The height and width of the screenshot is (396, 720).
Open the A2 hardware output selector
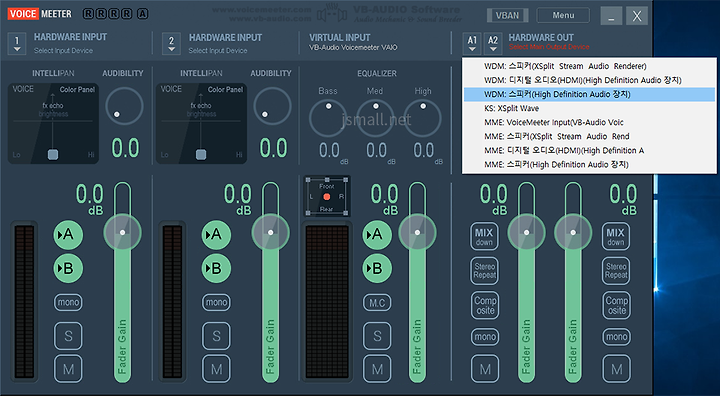[493, 44]
